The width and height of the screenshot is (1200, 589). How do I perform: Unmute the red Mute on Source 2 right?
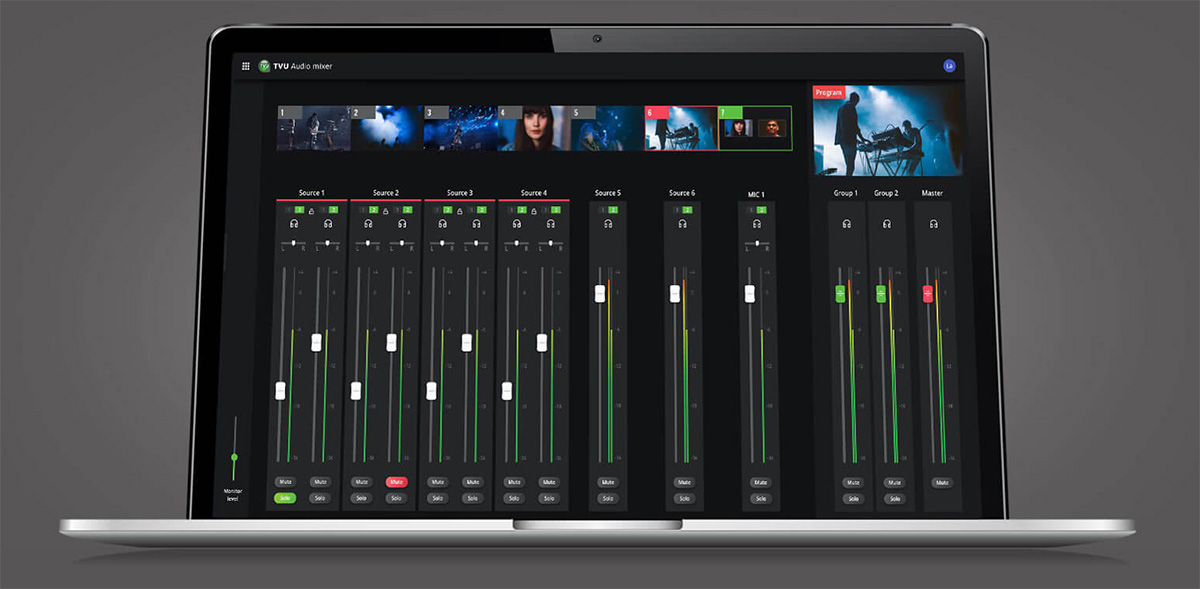[x=395, y=482]
